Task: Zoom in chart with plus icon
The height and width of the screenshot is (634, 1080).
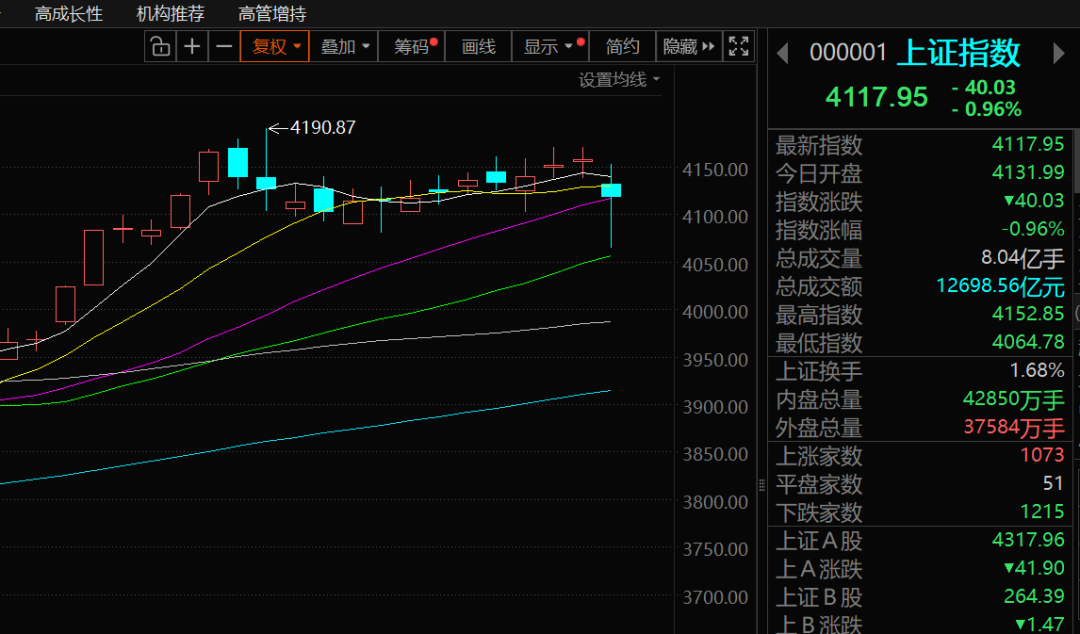Action: [x=192, y=46]
